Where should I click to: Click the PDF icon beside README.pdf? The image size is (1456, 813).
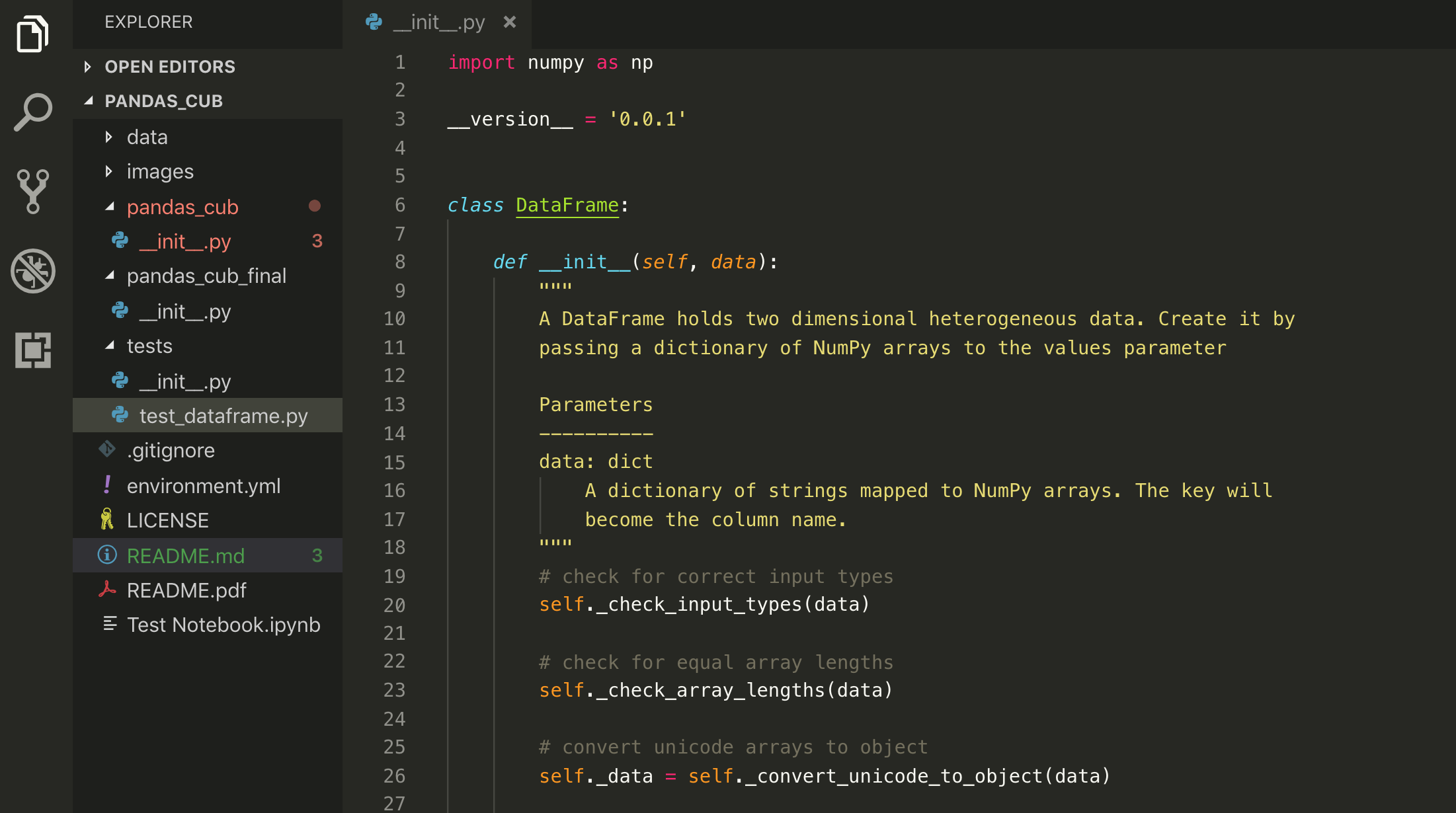coord(108,590)
